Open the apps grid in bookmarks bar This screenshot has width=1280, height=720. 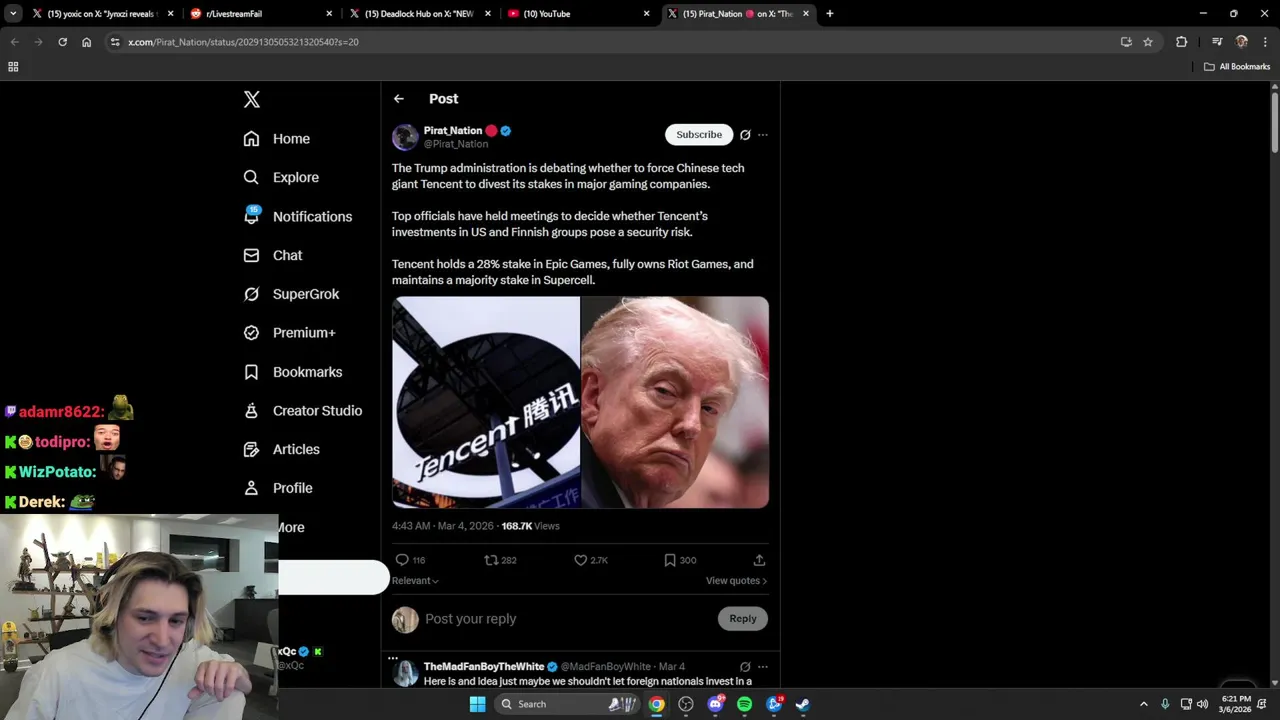coord(13,67)
